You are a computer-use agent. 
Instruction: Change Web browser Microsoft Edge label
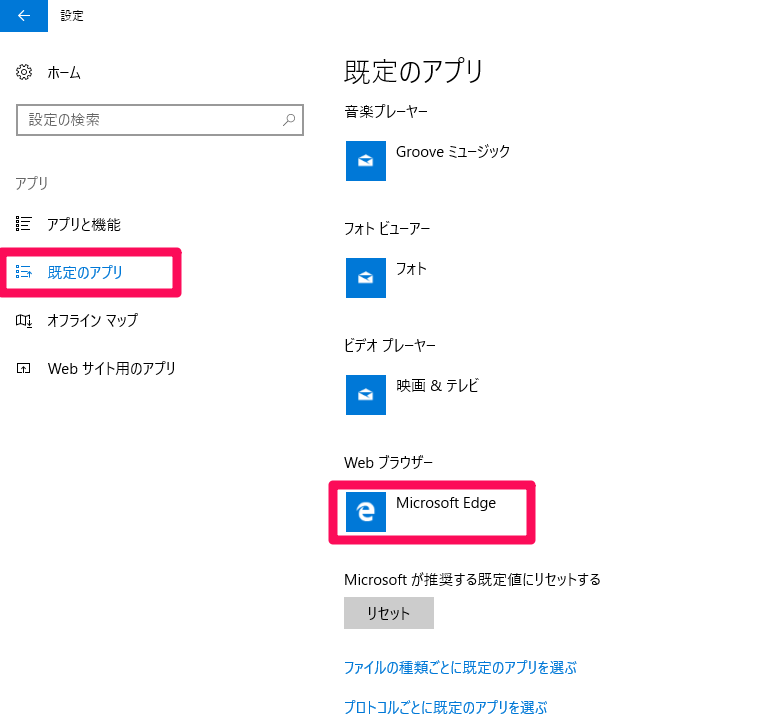click(446, 503)
